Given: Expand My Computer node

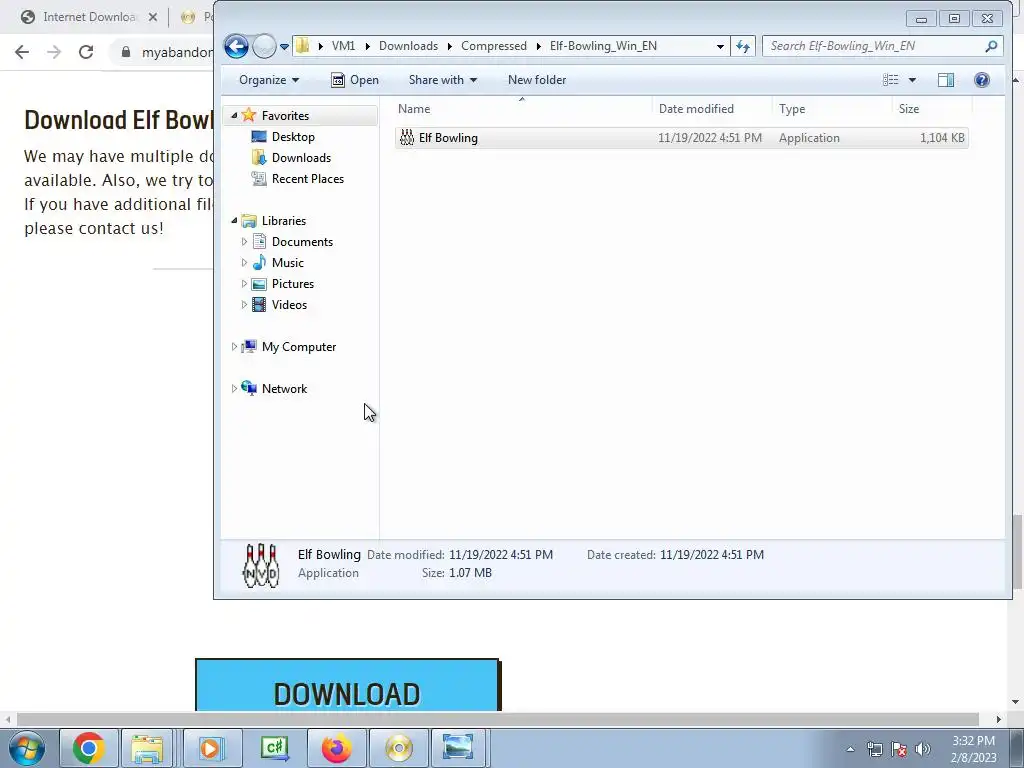Looking at the screenshot, I should coord(234,347).
